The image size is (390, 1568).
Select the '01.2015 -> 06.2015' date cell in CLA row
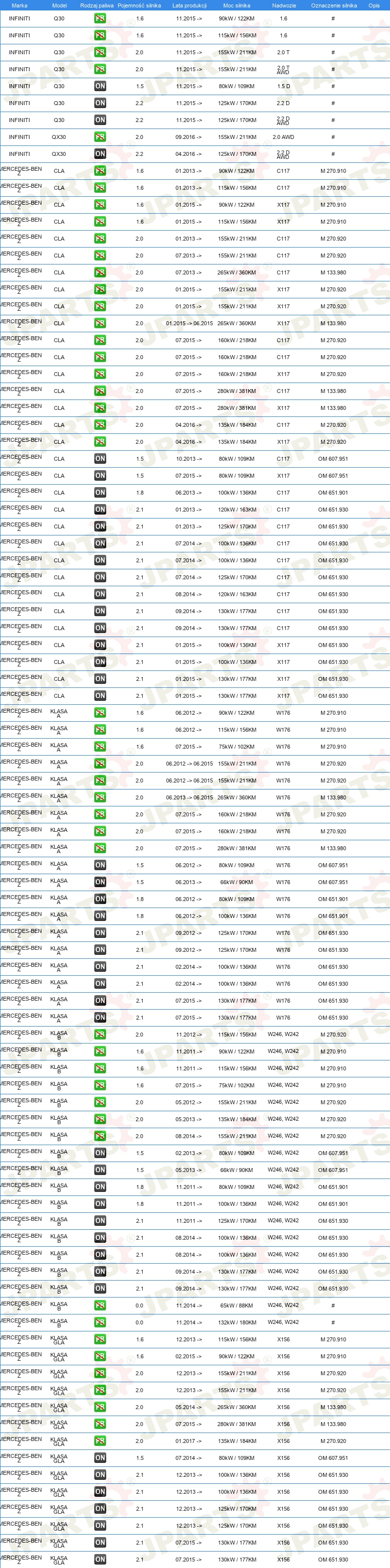[x=190, y=324]
